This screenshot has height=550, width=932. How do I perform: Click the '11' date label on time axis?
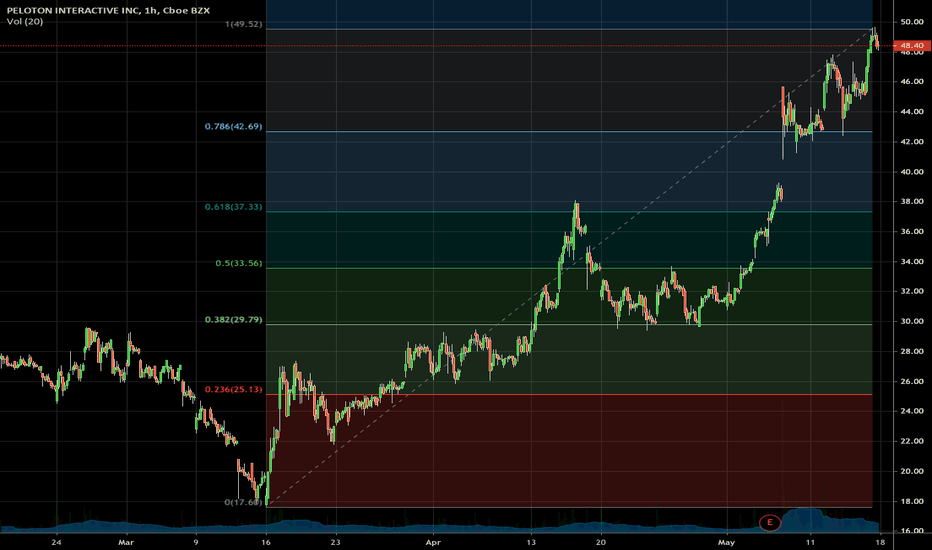coord(810,542)
